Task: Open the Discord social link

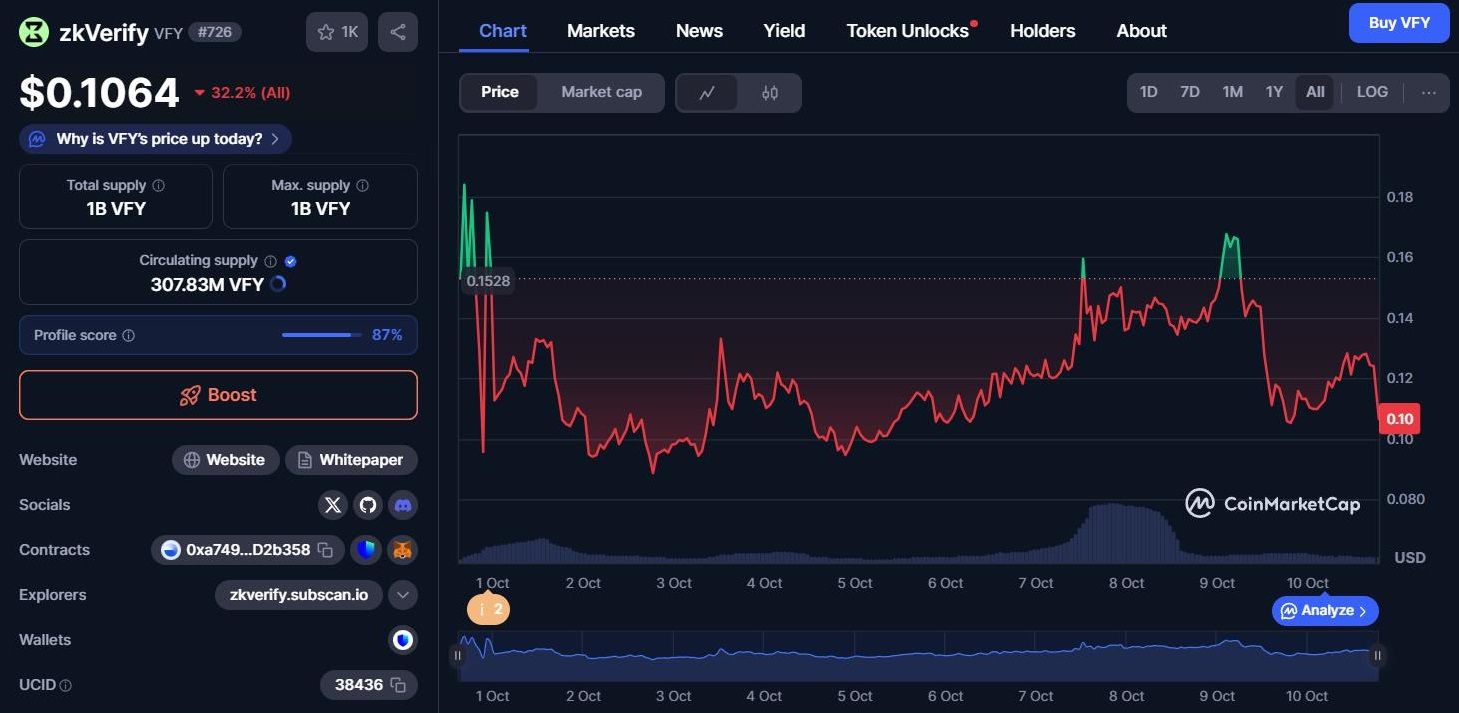Action: [403, 505]
